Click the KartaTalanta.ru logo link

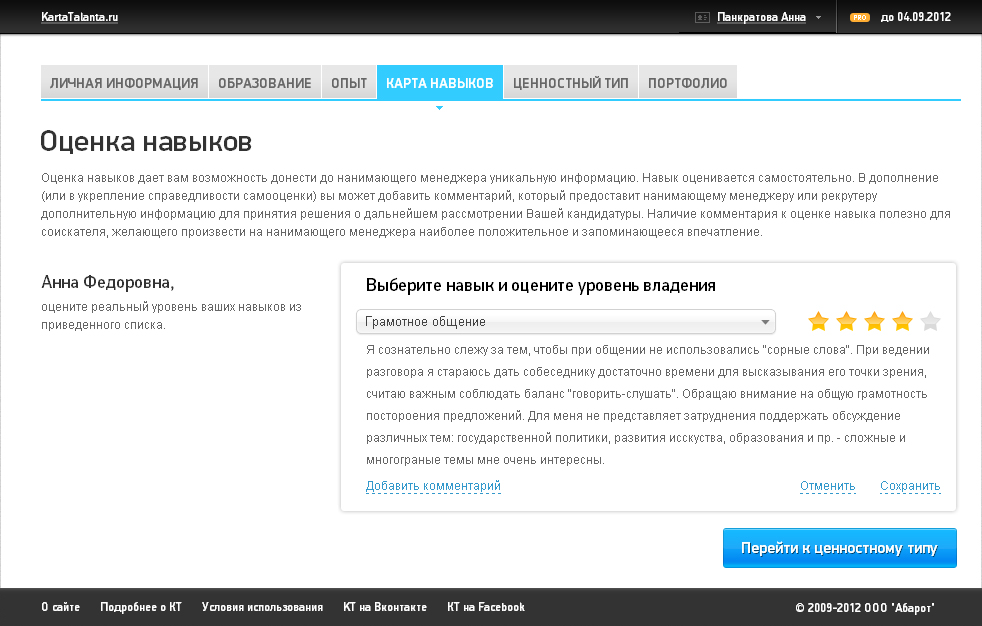pyautogui.click(x=80, y=18)
